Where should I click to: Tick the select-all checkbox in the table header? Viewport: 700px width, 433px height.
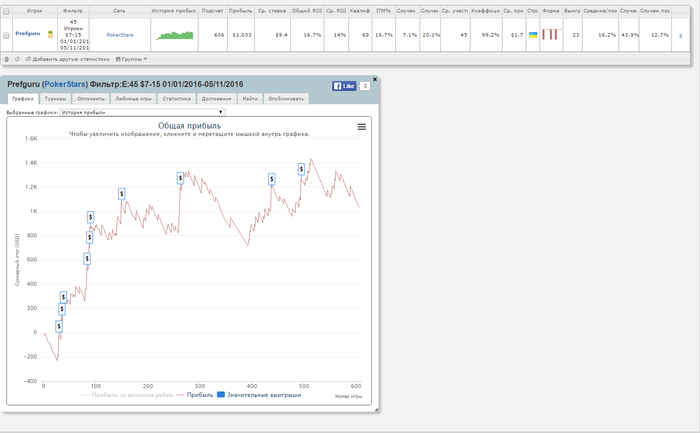(6, 11)
